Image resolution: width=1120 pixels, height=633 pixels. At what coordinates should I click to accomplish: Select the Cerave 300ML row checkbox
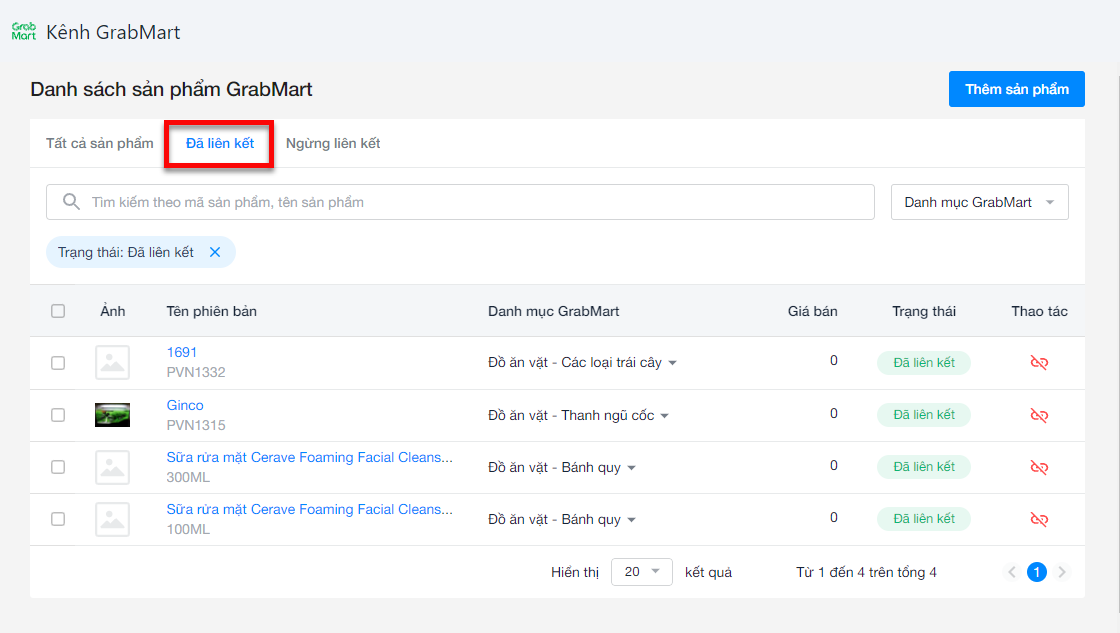tap(58, 467)
